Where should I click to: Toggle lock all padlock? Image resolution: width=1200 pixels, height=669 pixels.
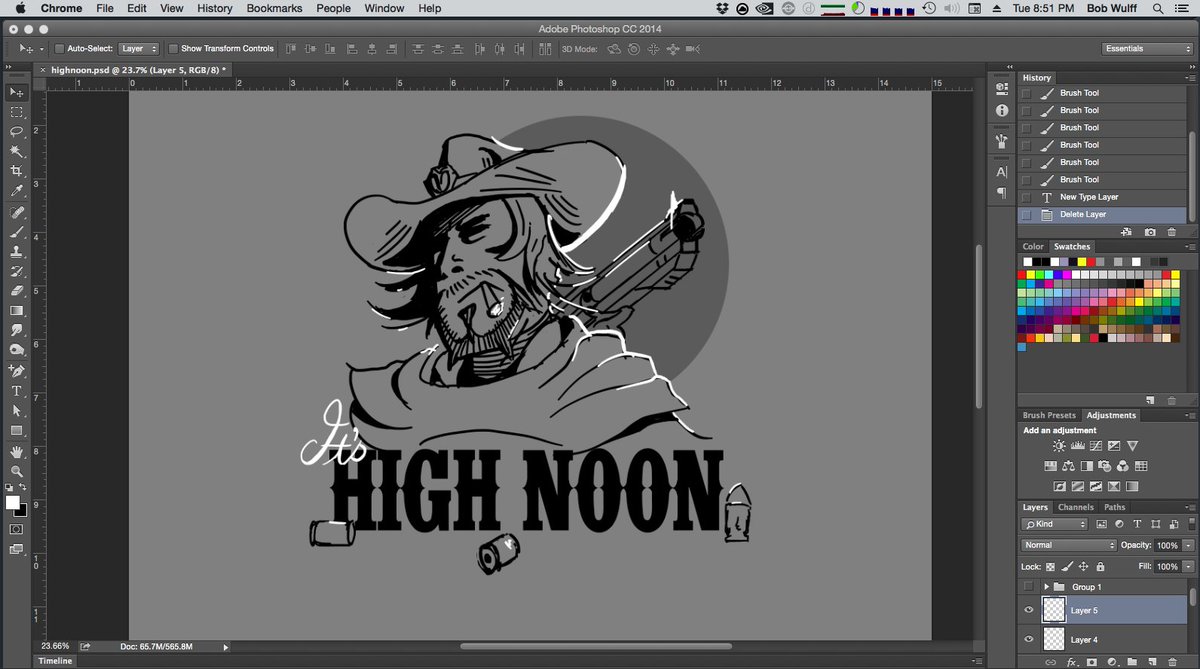(1100, 566)
